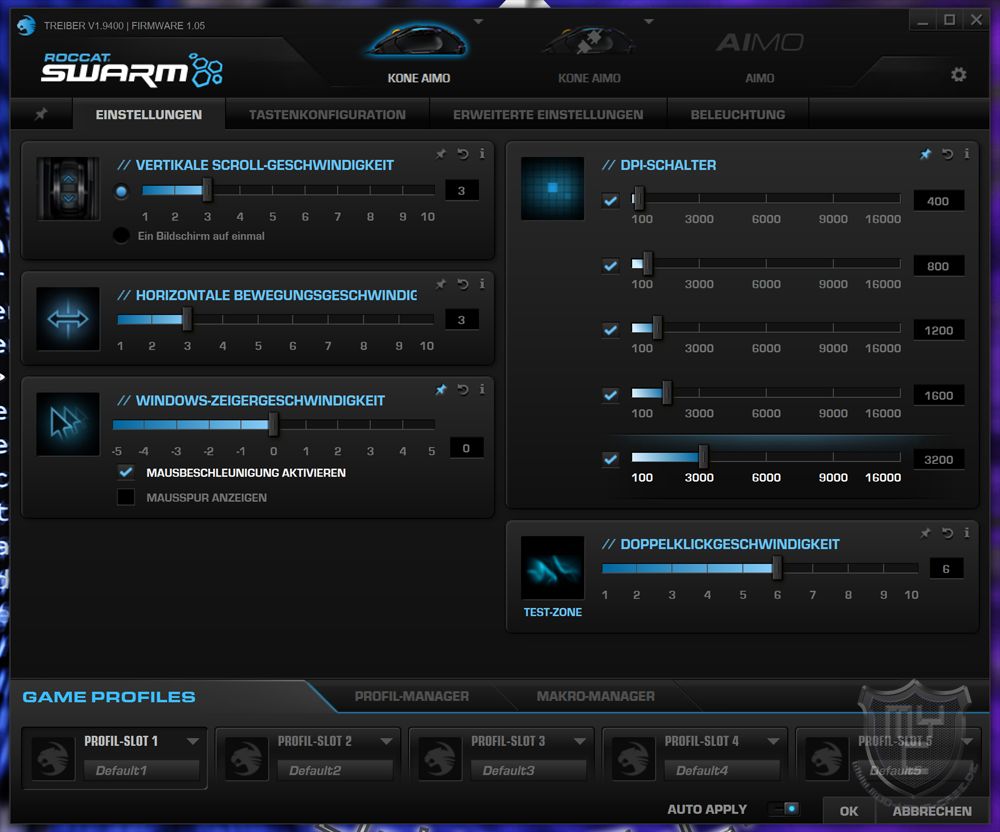Click the 400 DPI value field
The height and width of the screenshot is (832, 1000).
click(x=938, y=201)
